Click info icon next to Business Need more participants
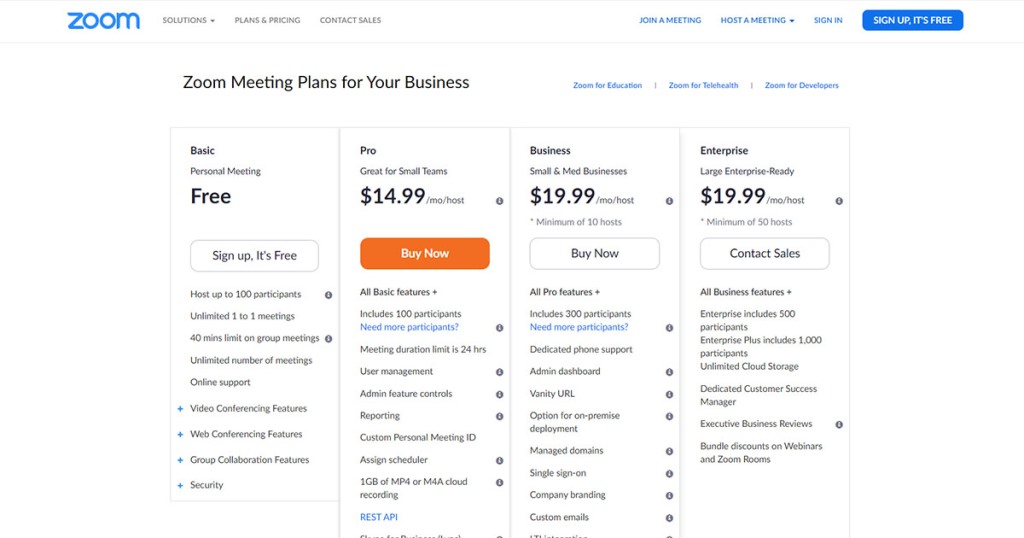The image size is (1024, 538). (x=669, y=328)
